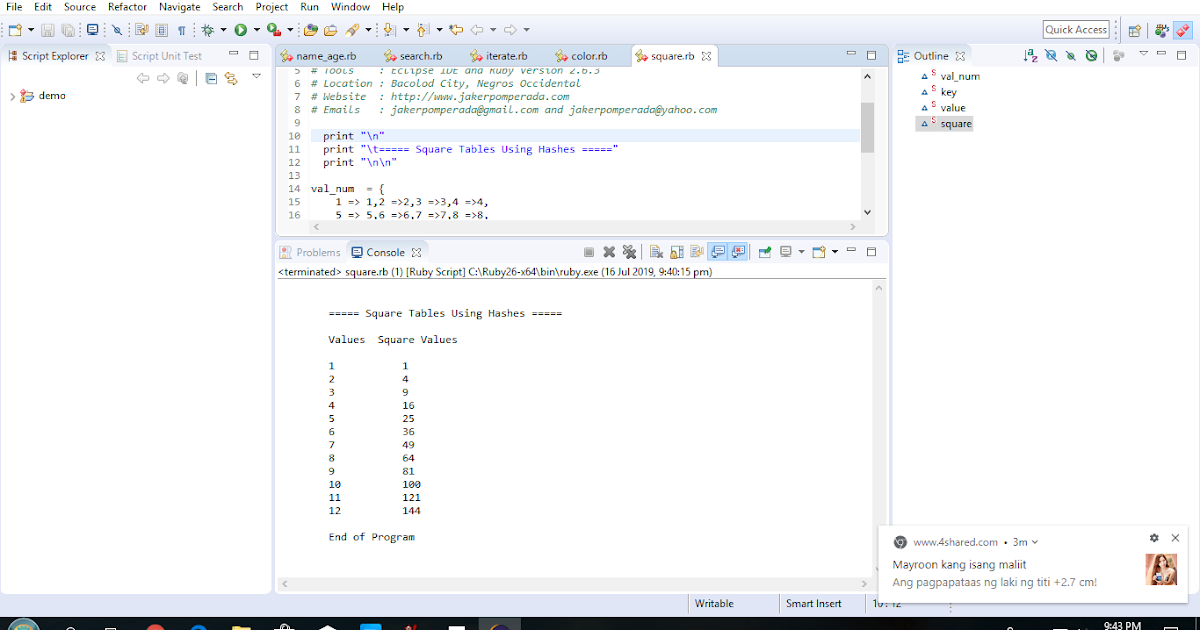This screenshot has width=1200, height=630.
Task: Open the Outline view menu triangle
Action: (1143, 55)
